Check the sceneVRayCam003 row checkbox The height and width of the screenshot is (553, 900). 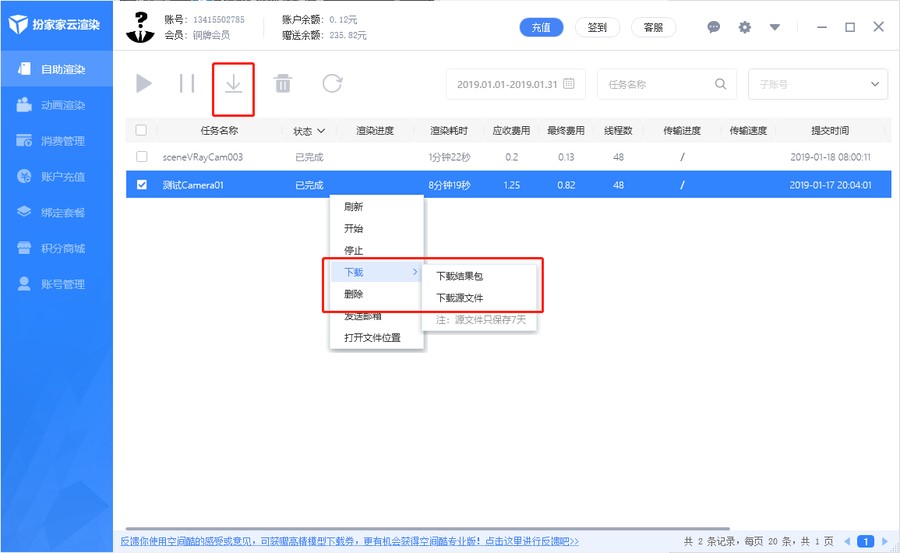[x=141, y=157]
